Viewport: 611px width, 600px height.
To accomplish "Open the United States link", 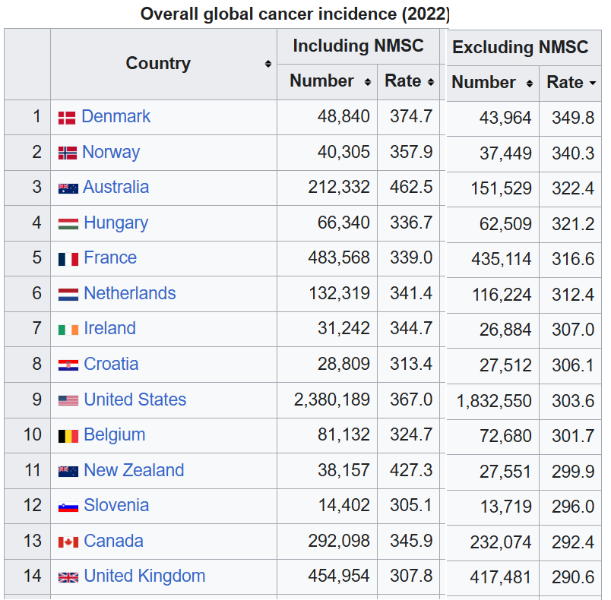I will pyautogui.click(x=135, y=399).
